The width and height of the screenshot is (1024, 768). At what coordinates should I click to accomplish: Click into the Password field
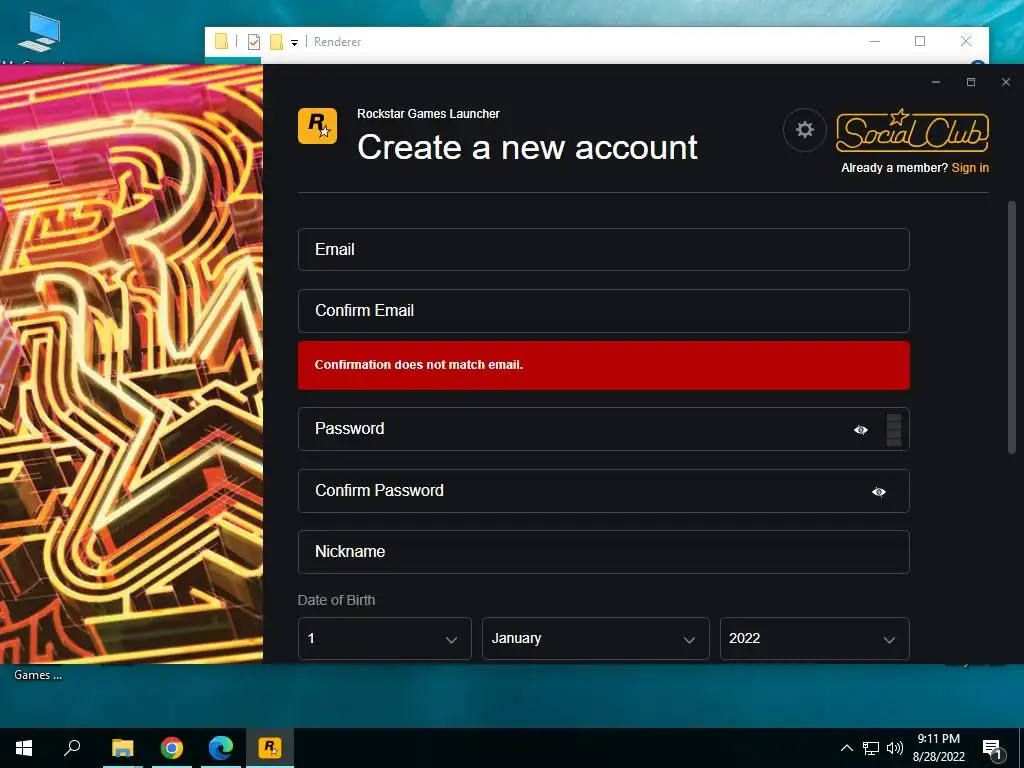pos(603,429)
